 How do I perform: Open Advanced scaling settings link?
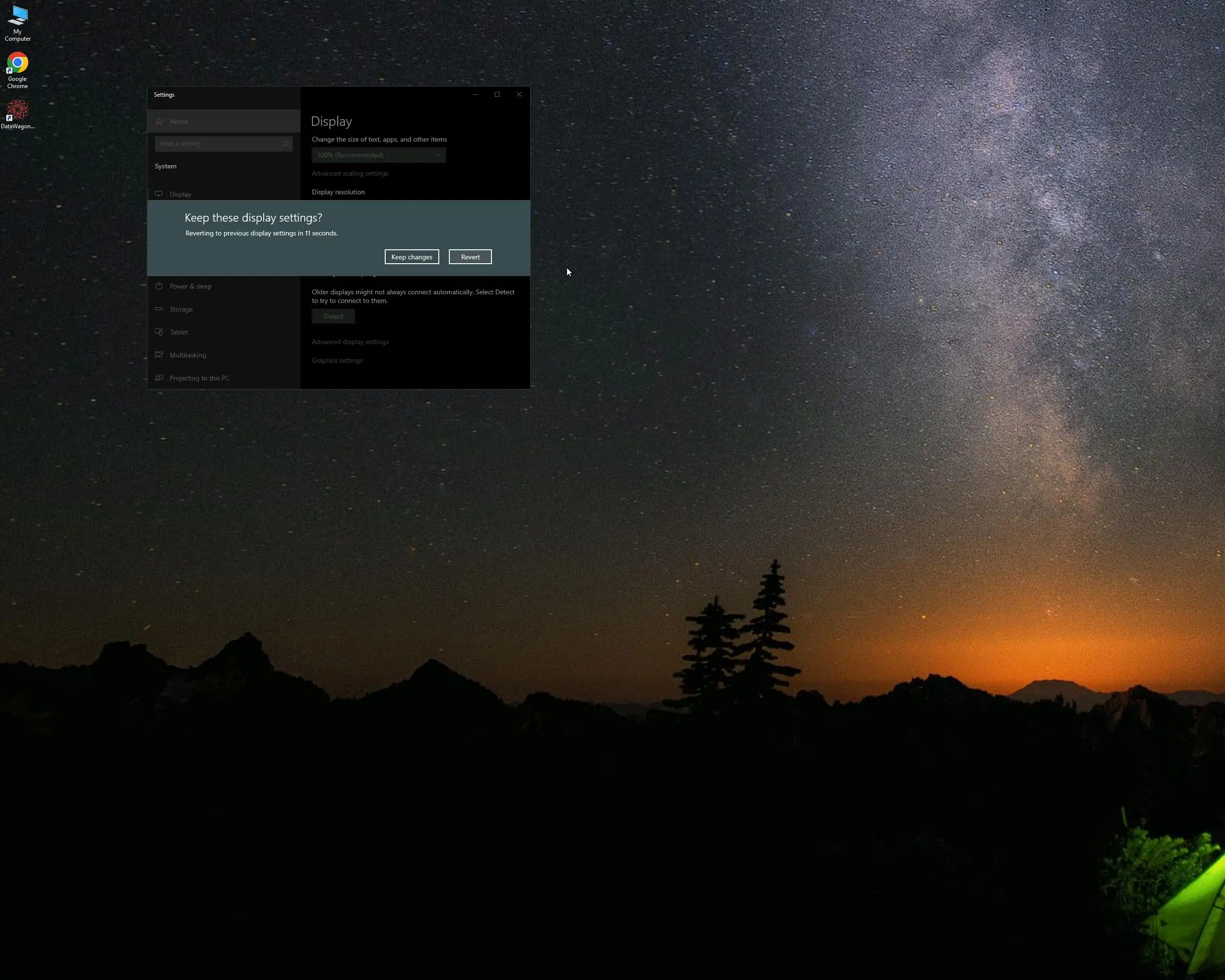[x=350, y=173]
